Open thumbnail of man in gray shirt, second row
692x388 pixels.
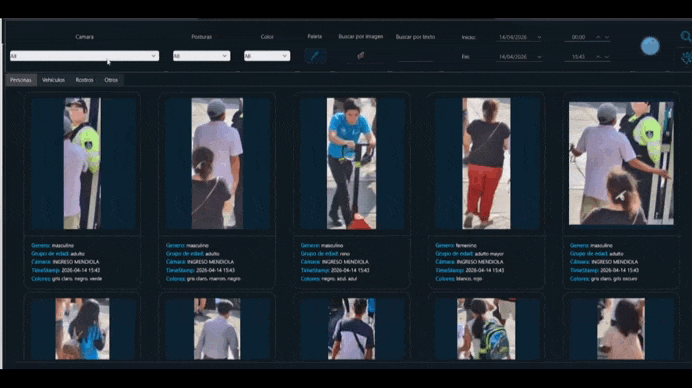[x=217, y=329]
